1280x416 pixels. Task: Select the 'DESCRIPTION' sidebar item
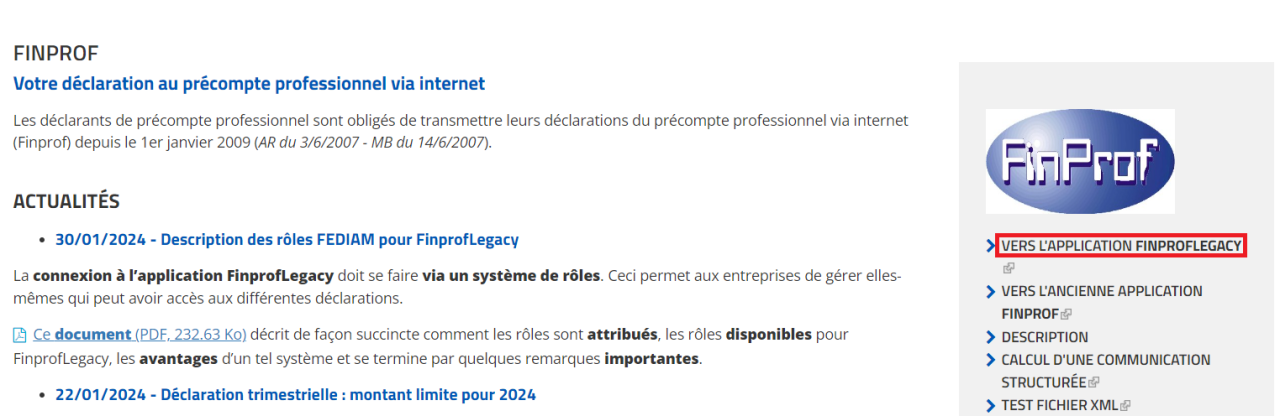pyautogui.click(x=1045, y=337)
